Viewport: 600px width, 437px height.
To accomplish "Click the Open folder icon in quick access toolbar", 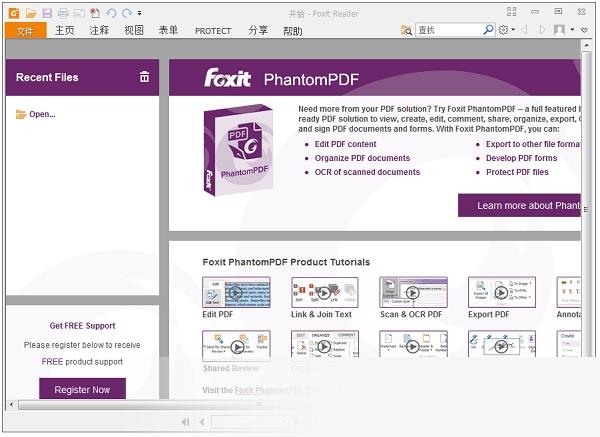I will tap(31, 13).
